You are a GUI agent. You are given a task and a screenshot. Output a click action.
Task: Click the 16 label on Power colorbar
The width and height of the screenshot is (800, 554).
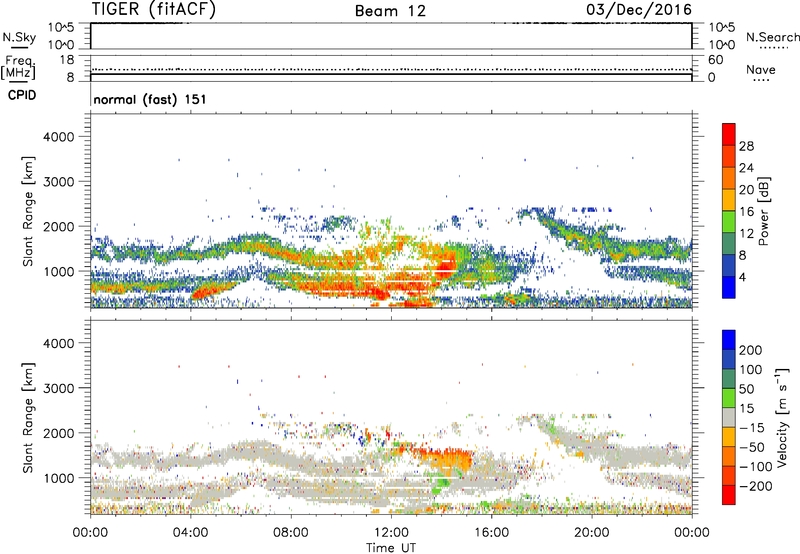(746, 211)
